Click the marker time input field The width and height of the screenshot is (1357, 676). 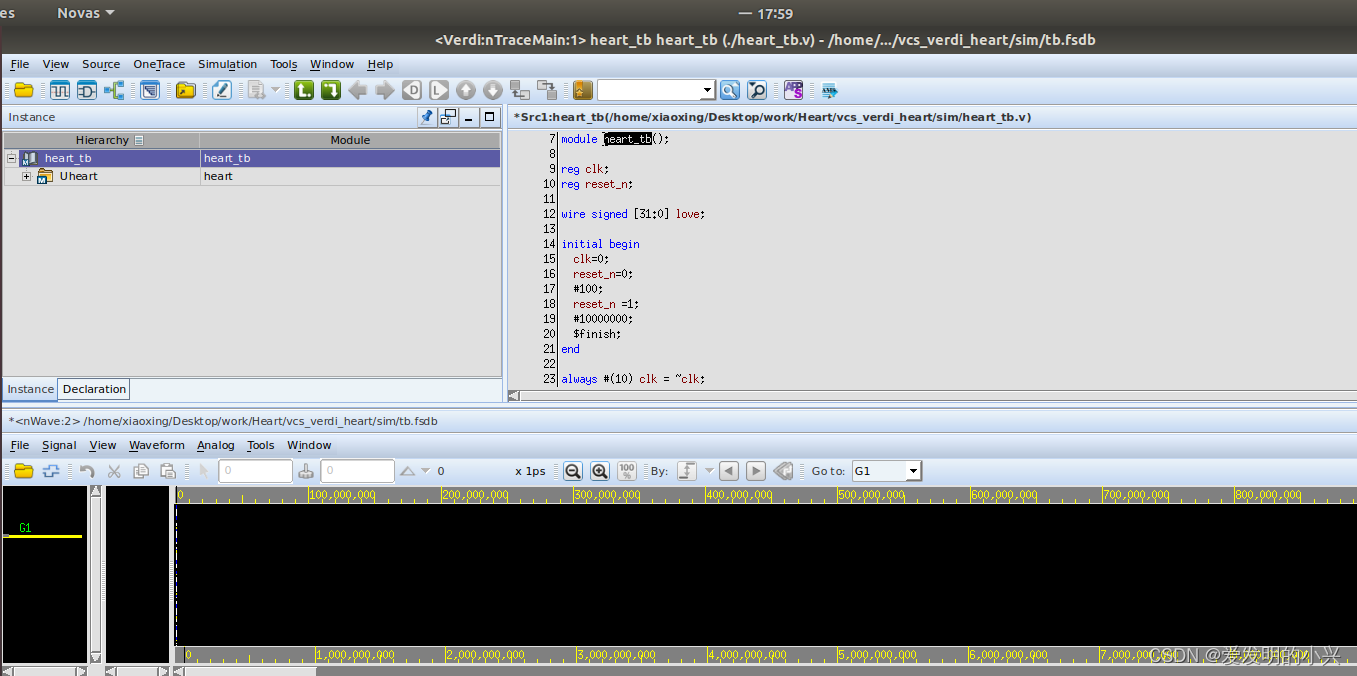coord(357,471)
